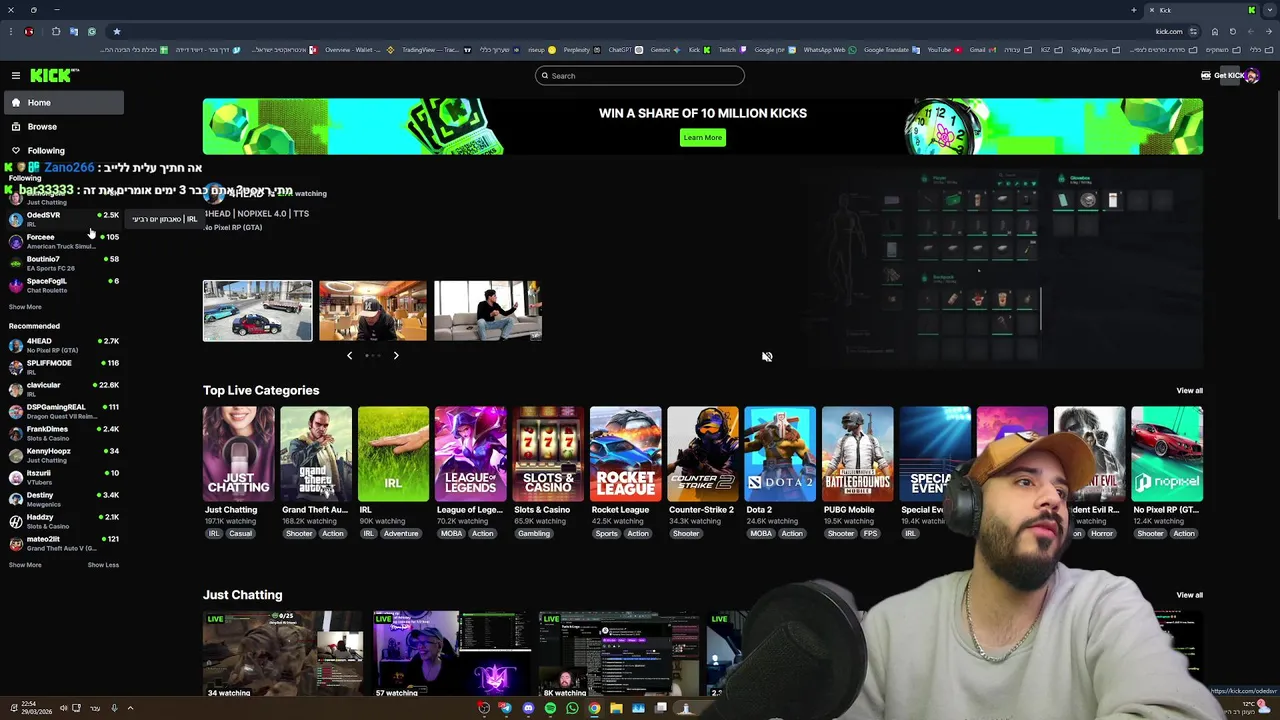The width and height of the screenshot is (1280, 720).
Task: Open the Just Chatting category card
Action: pyautogui.click(x=238, y=454)
